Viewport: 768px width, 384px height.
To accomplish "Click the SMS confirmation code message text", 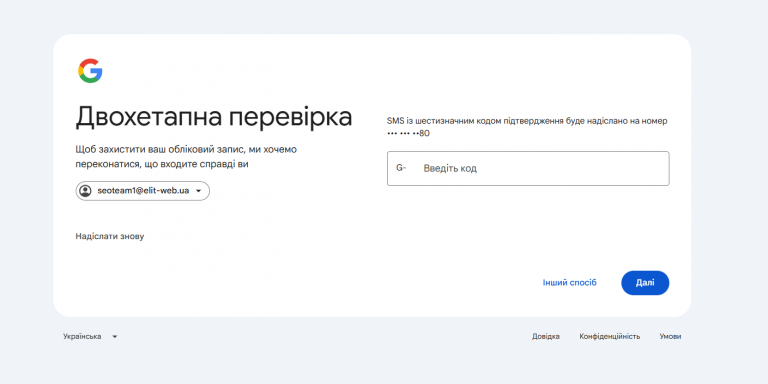I will coord(527,127).
